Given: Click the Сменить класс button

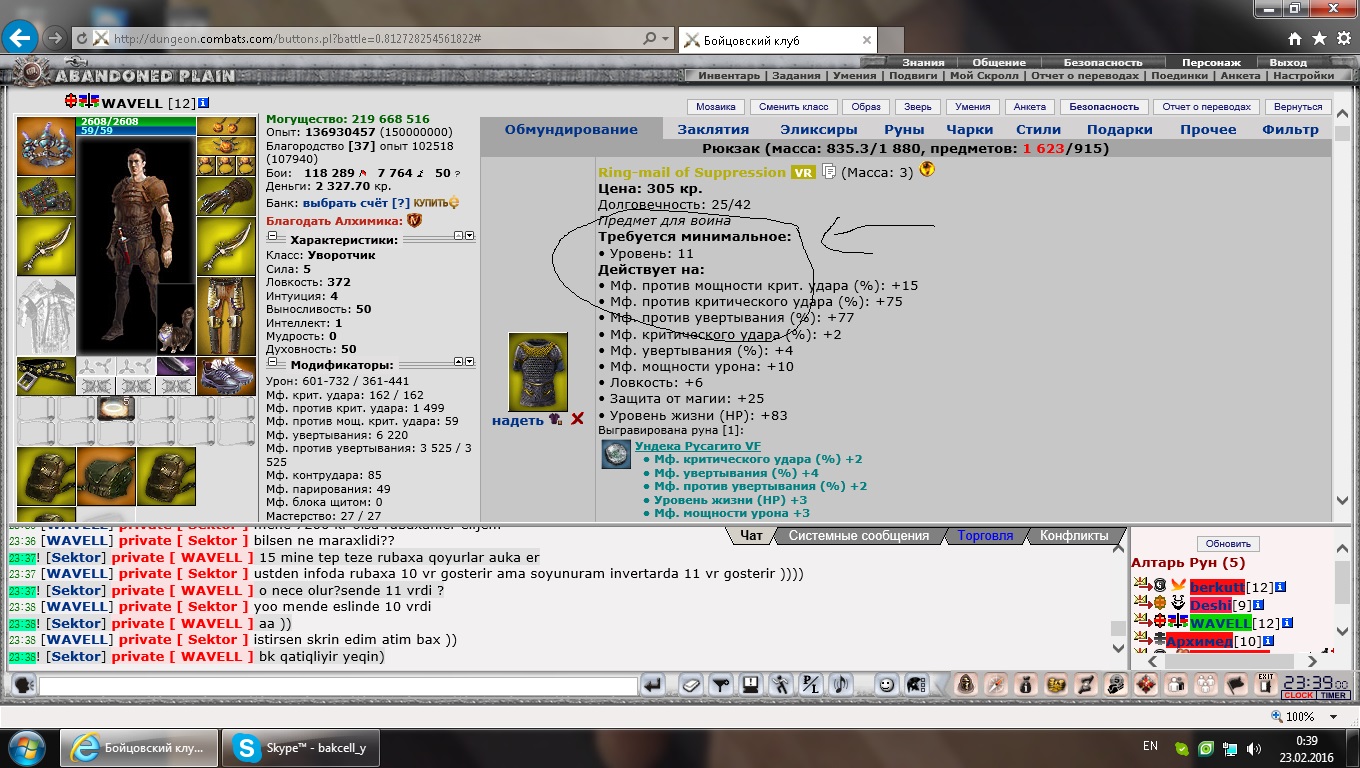Looking at the screenshot, I should point(793,107).
